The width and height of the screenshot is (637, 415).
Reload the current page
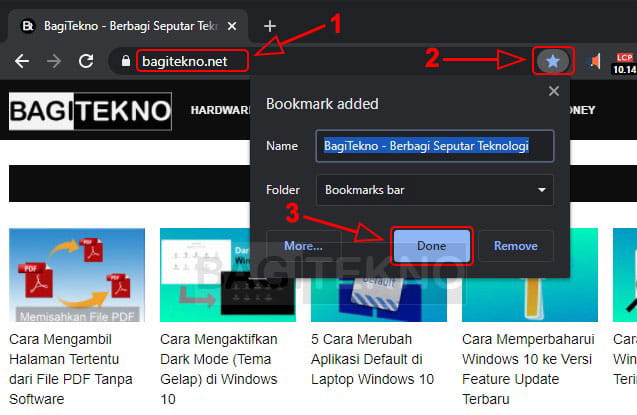[86, 61]
